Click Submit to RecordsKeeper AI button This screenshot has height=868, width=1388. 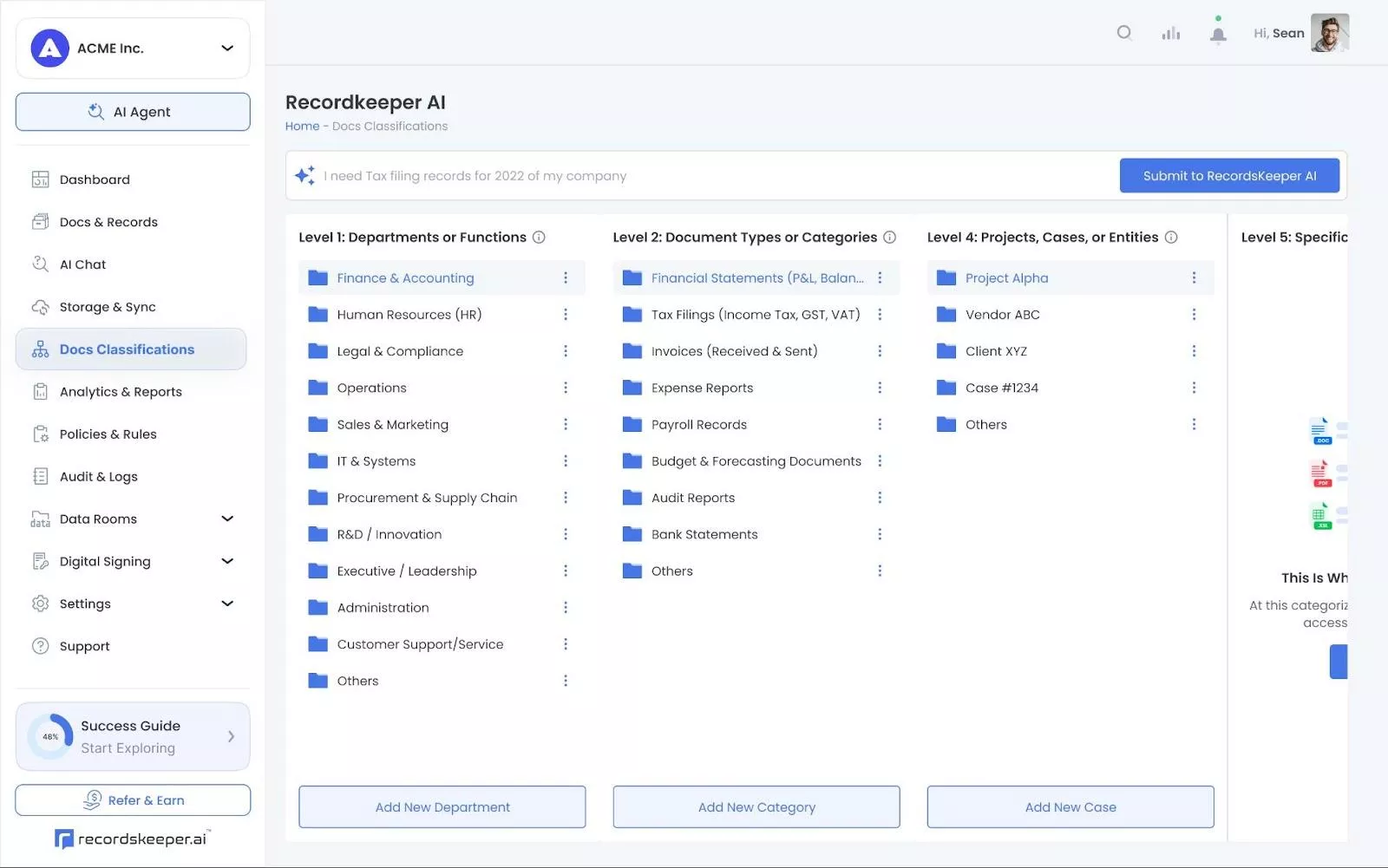(x=1229, y=176)
